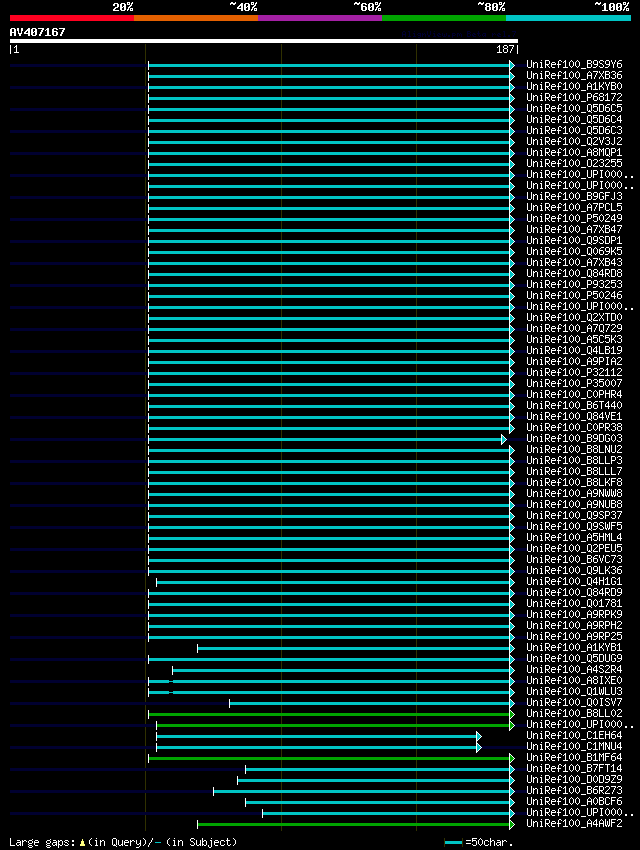Select the UniRef100_D0D9Z9 label
Viewport: 640px width, 850px height.
click(574, 780)
